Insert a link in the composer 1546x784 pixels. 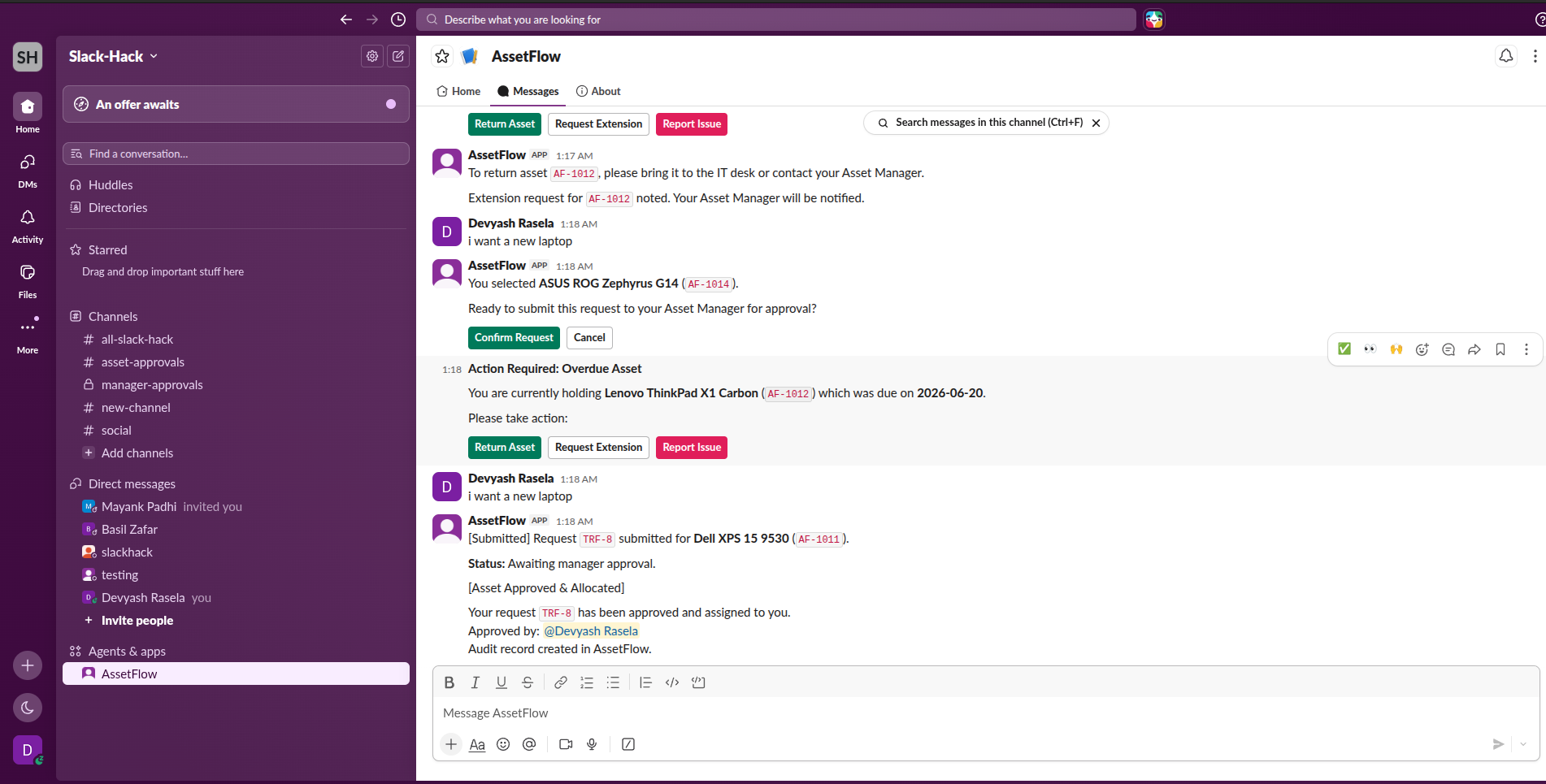click(x=561, y=682)
